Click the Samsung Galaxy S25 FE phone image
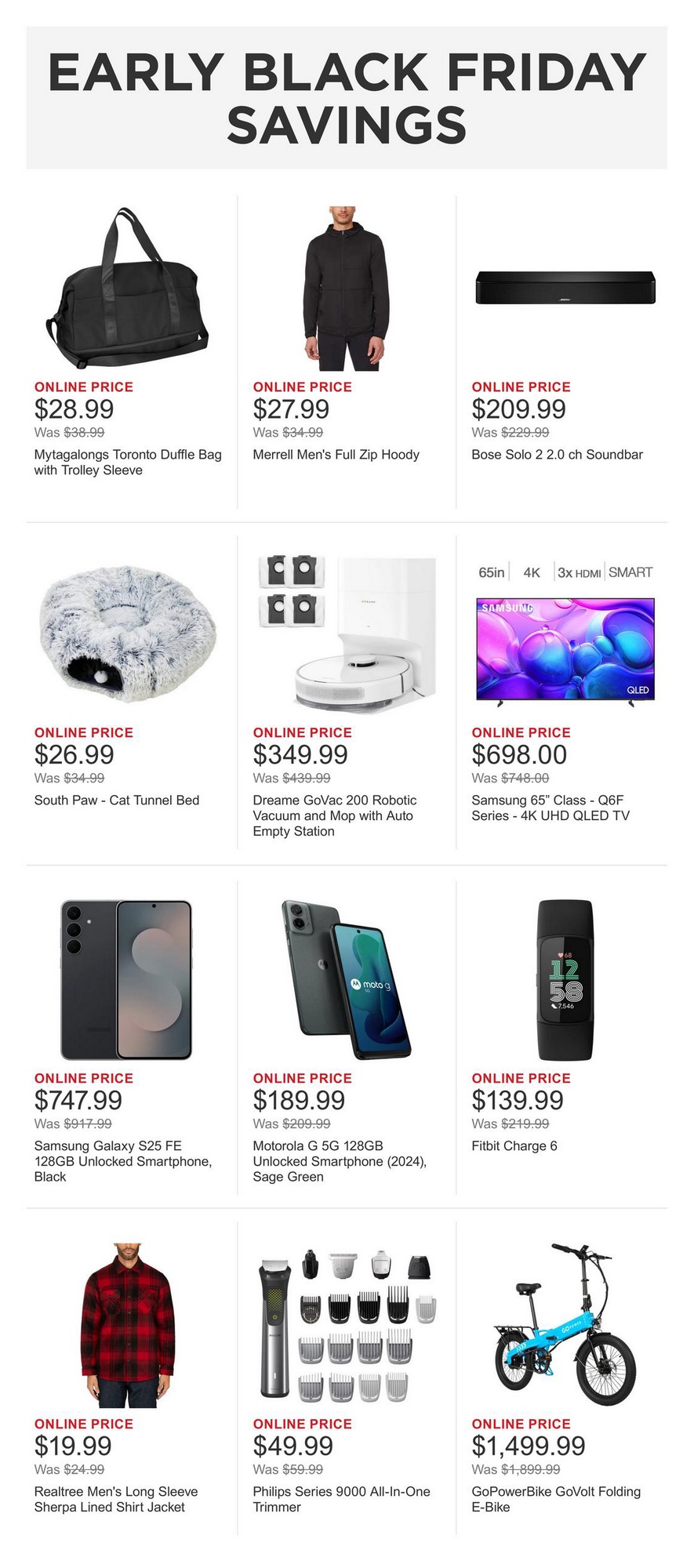694x1568 pixels. coord(127,980)
